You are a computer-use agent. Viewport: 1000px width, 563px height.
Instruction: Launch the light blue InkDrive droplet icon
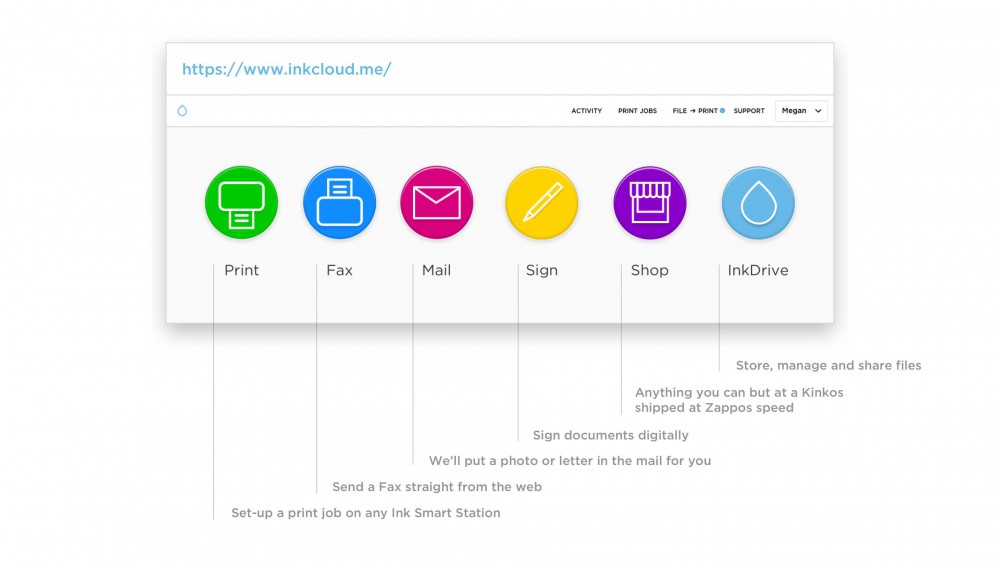click(758, 203)
